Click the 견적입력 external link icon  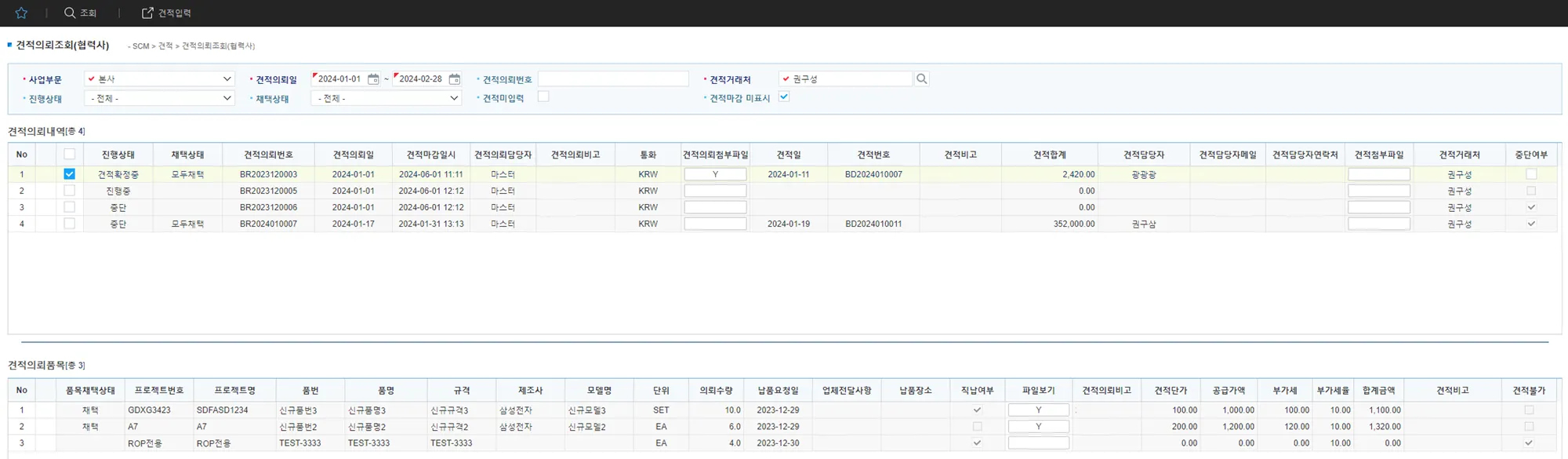coord(147,13)
